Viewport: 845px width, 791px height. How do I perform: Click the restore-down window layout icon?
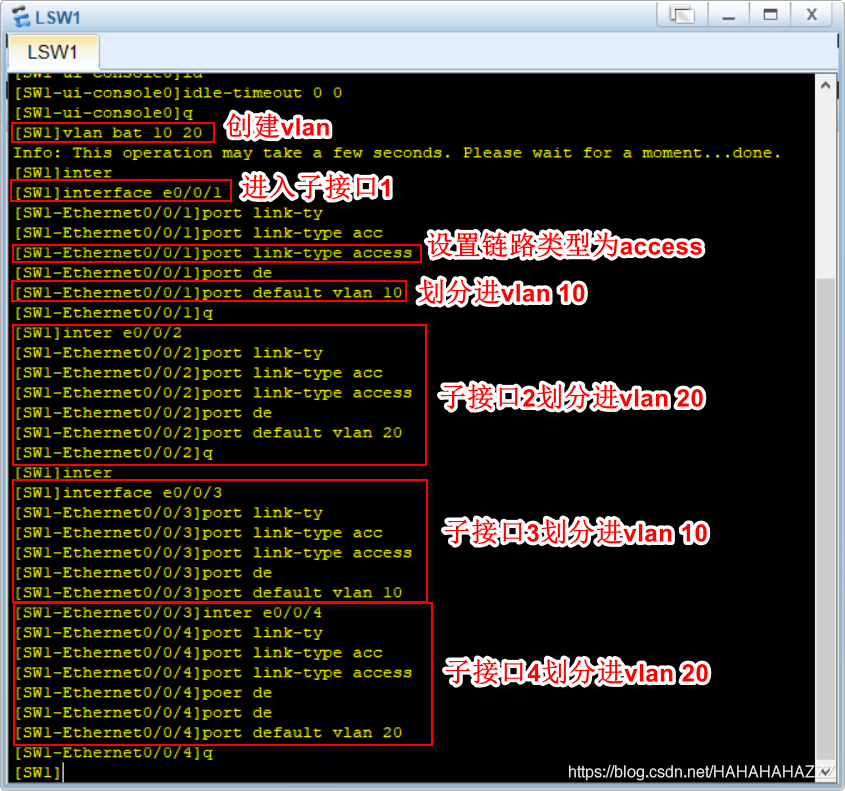[682, 15]
